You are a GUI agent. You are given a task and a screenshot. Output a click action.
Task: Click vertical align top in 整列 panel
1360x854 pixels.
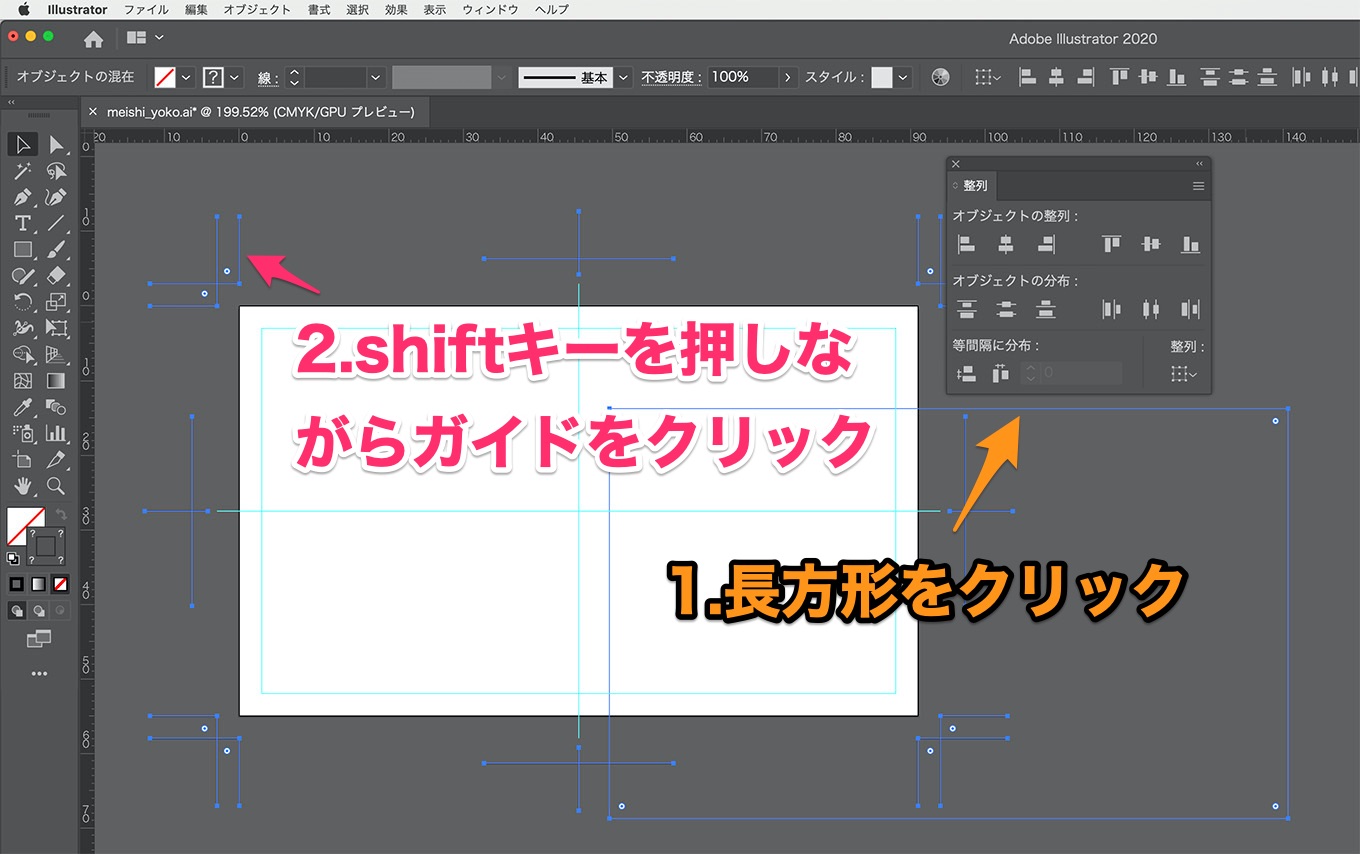pyautogui.click(x=1112, y=243)
